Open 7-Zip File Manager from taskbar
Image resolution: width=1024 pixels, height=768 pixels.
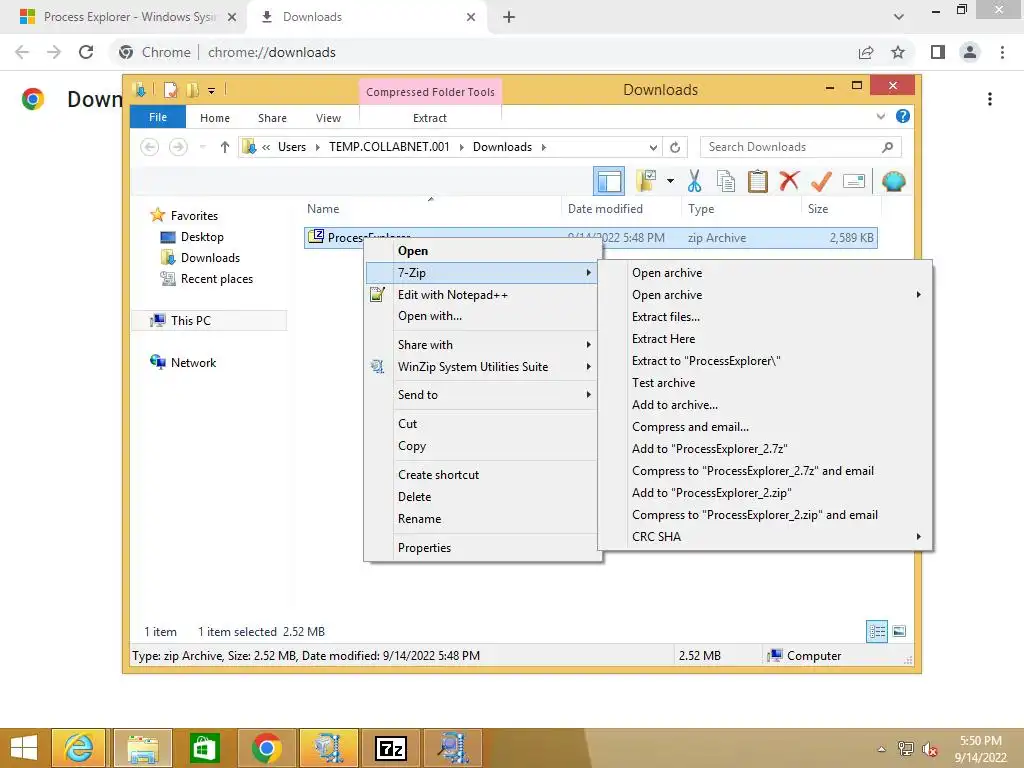pos(391,748)
